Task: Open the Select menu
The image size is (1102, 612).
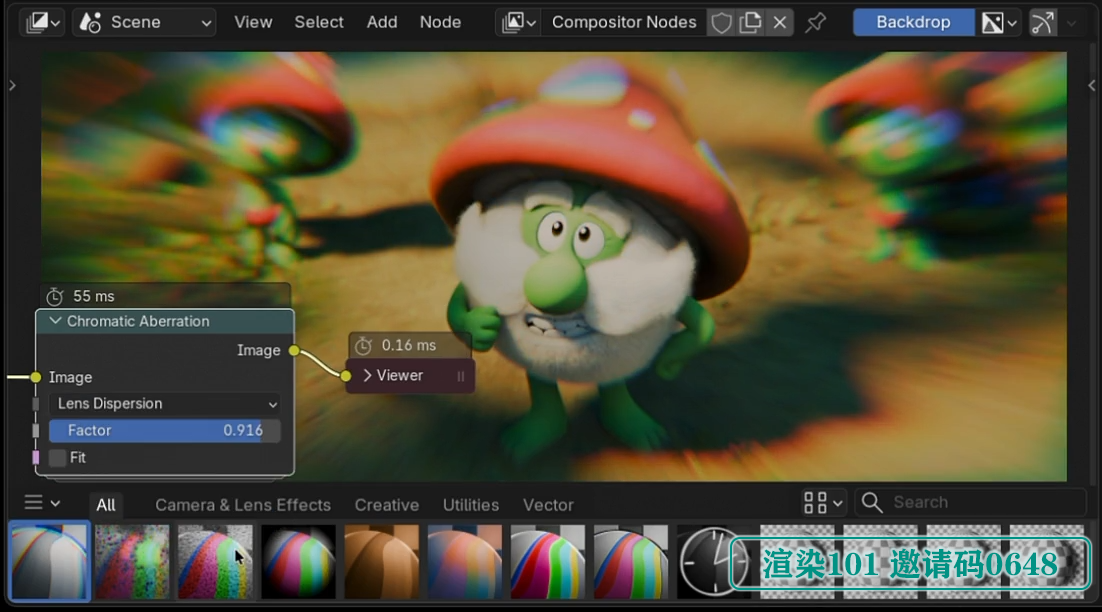Action: [x=319, y=22]
